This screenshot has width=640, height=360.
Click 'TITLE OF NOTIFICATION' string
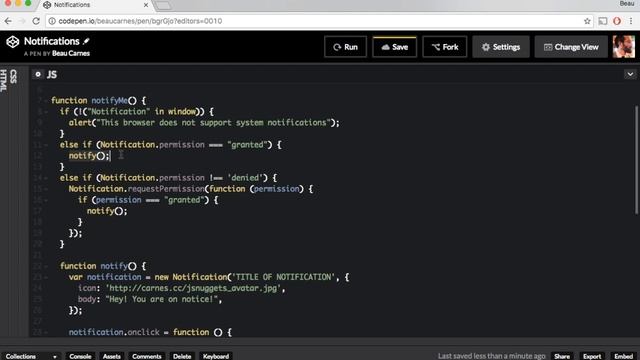[x=283, y=277]
